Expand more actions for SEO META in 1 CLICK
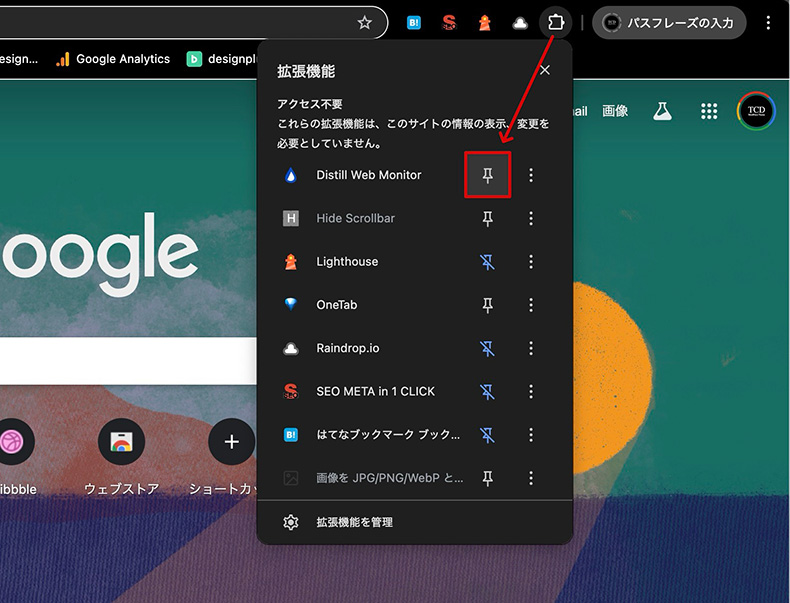This screenshot has width=790, height=603. (x=531, y=392)
